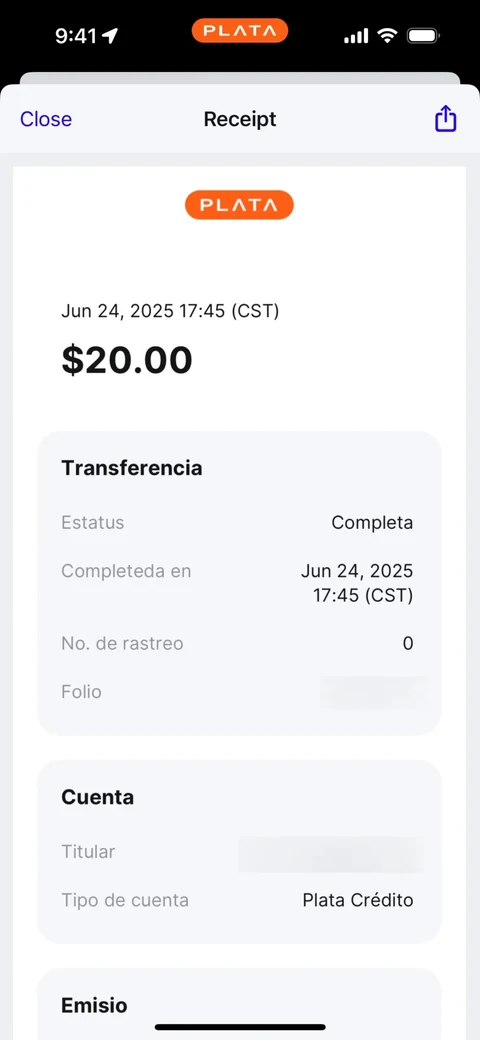480x1040 pixels.
Task: Tap the blurred Titular name
Action: click(x=331, y=854)
